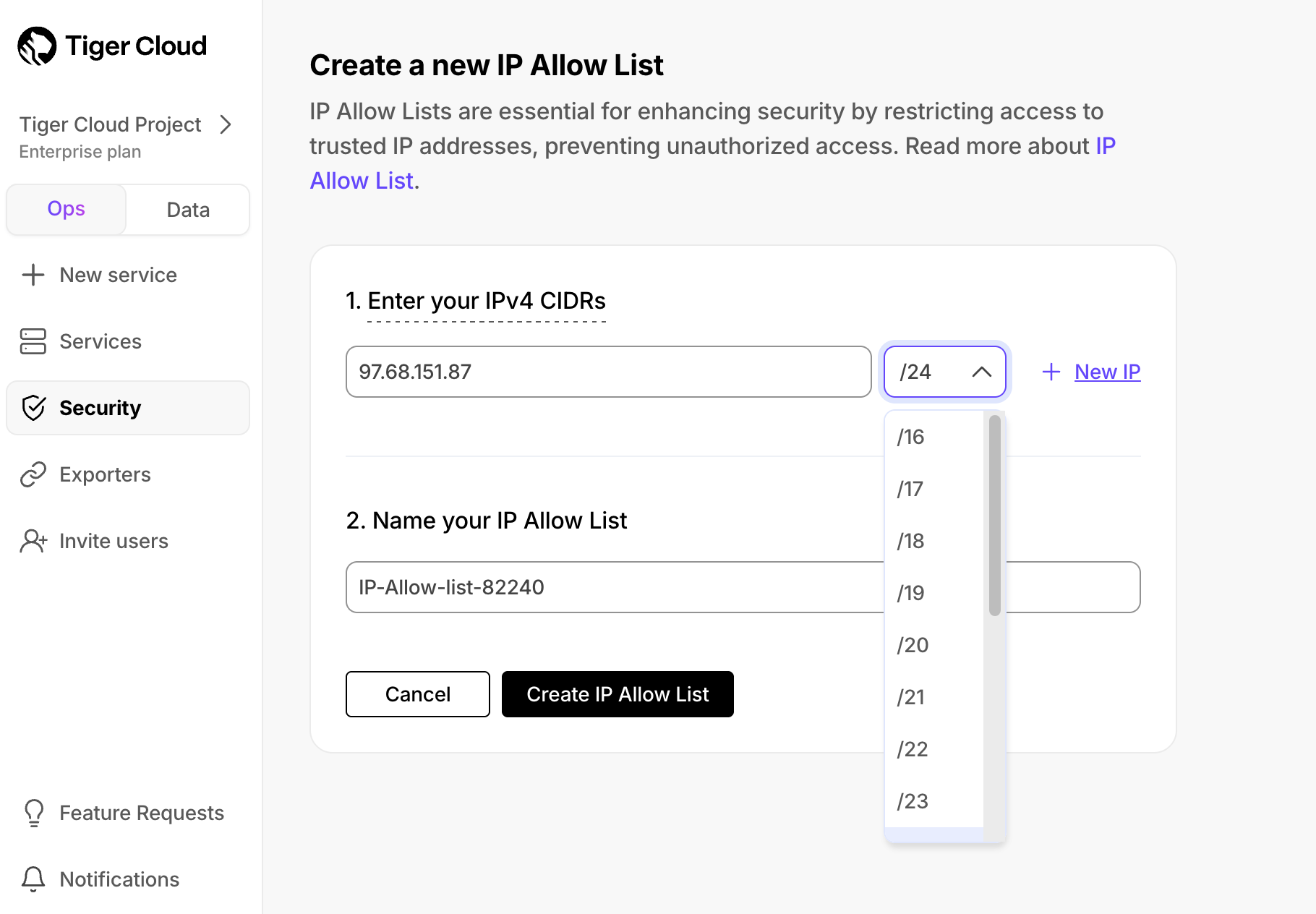Open the Security section
1316x914 pixels.
coord(128,408)
